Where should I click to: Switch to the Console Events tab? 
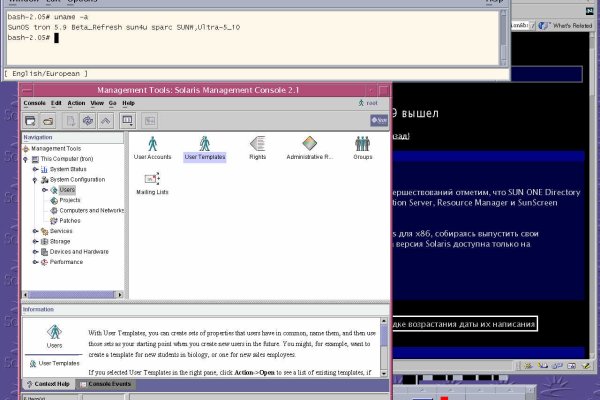pyautogui.click(x=106, y=384)
